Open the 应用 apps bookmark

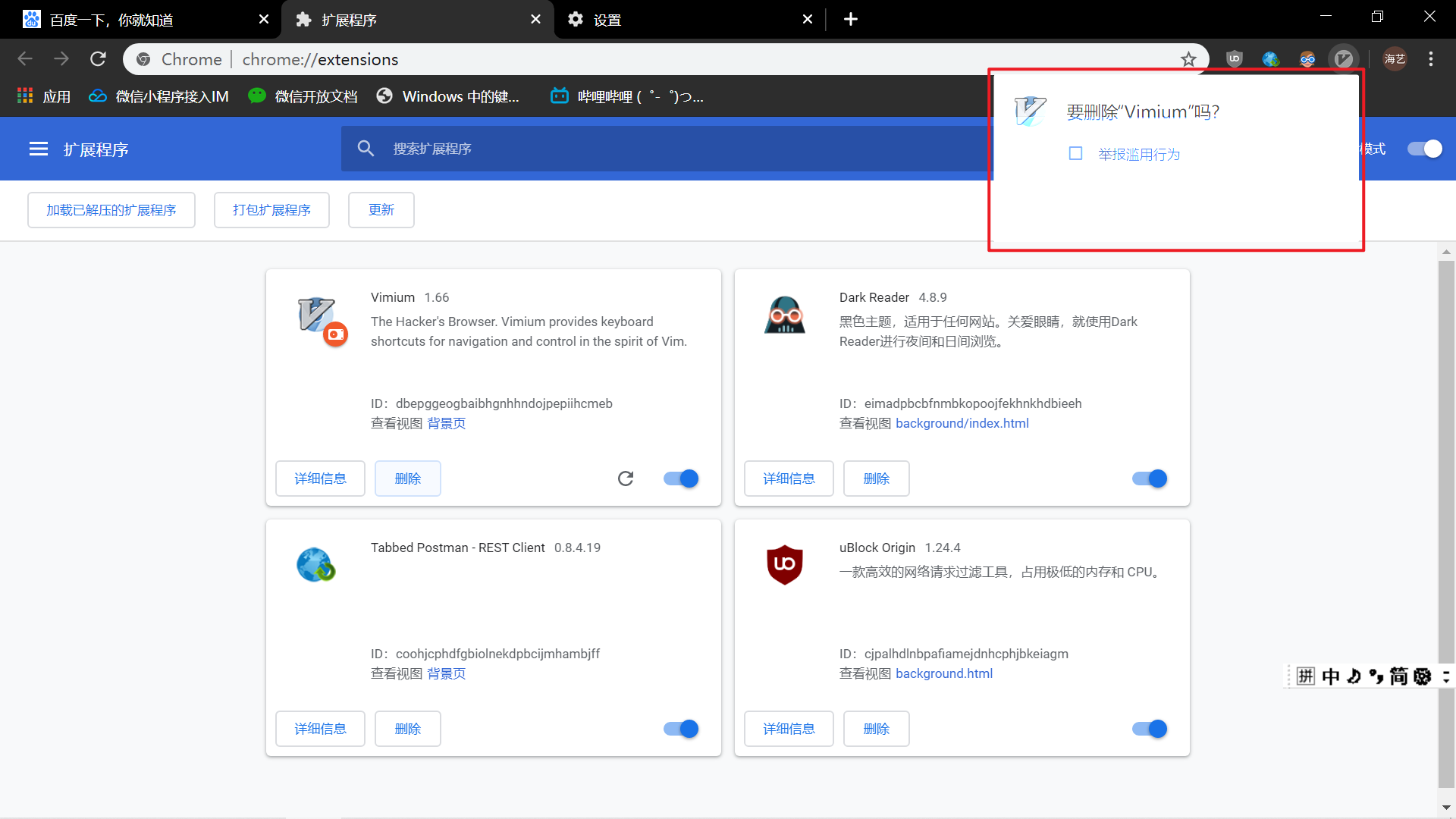tap(44, 96)
